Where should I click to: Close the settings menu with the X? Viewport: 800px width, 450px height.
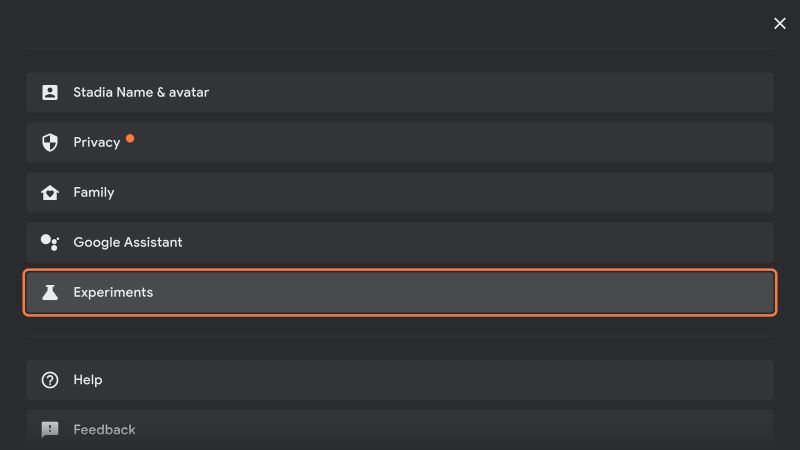tap(780, 23)
